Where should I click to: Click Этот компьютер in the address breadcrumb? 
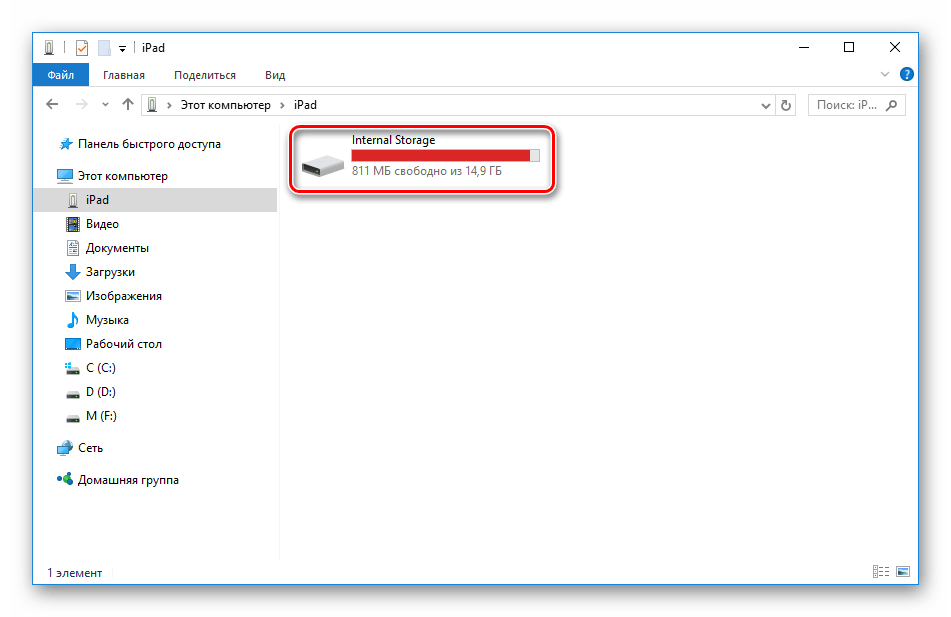click(224, 105)
